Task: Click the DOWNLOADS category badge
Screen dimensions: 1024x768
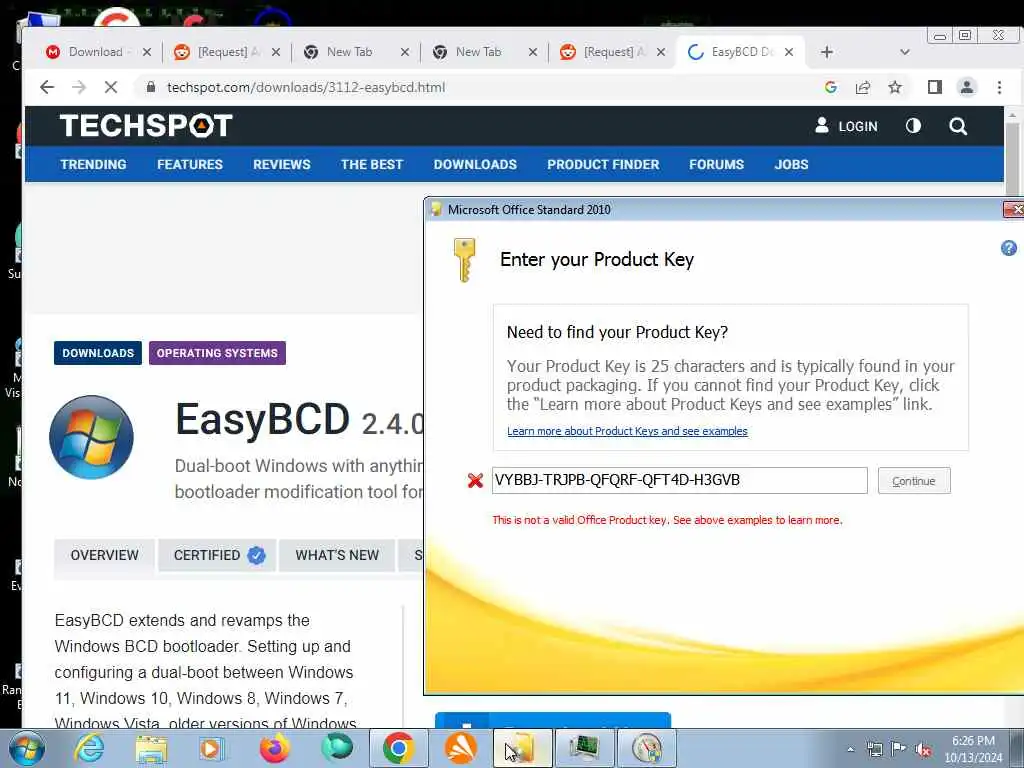Action: (98, 353)
